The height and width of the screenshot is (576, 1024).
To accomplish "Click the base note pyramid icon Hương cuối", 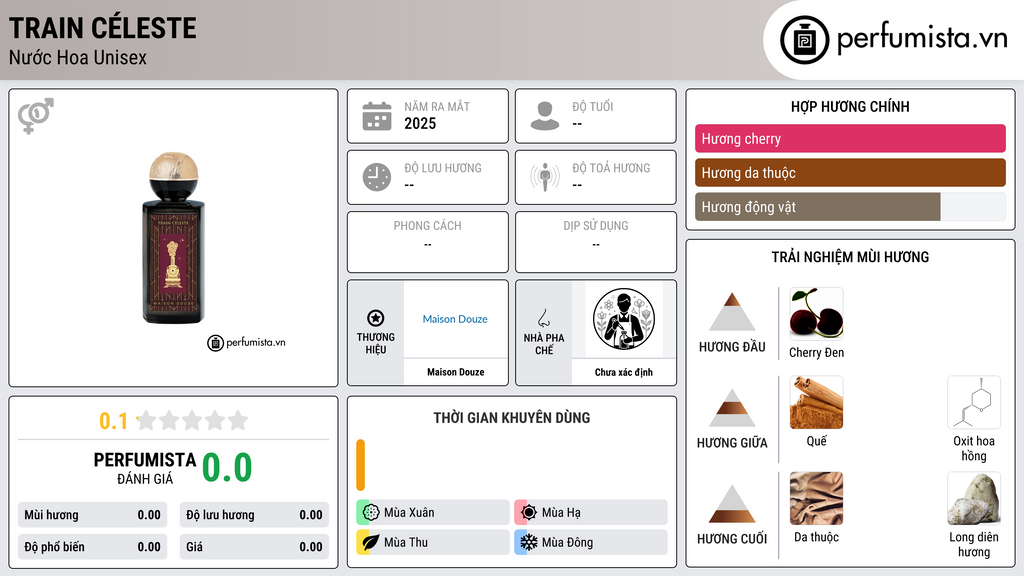I will point(732,504).
